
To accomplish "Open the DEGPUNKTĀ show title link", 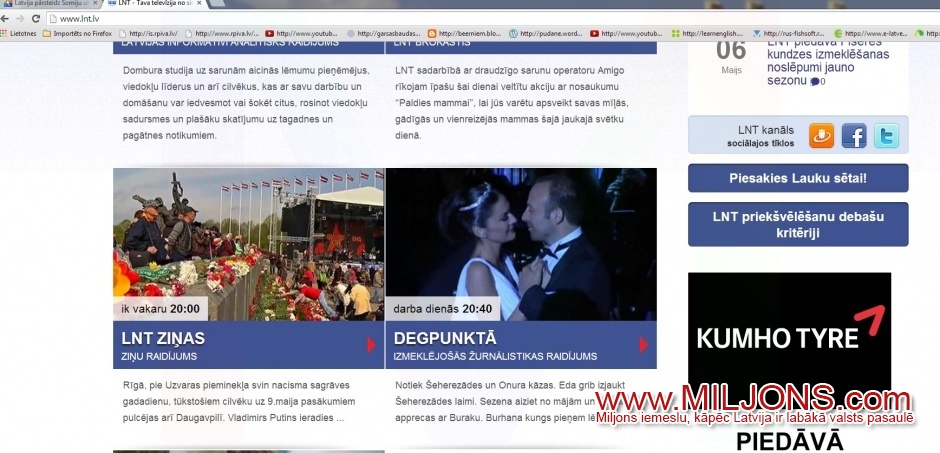I will click(x=445, y=338).
